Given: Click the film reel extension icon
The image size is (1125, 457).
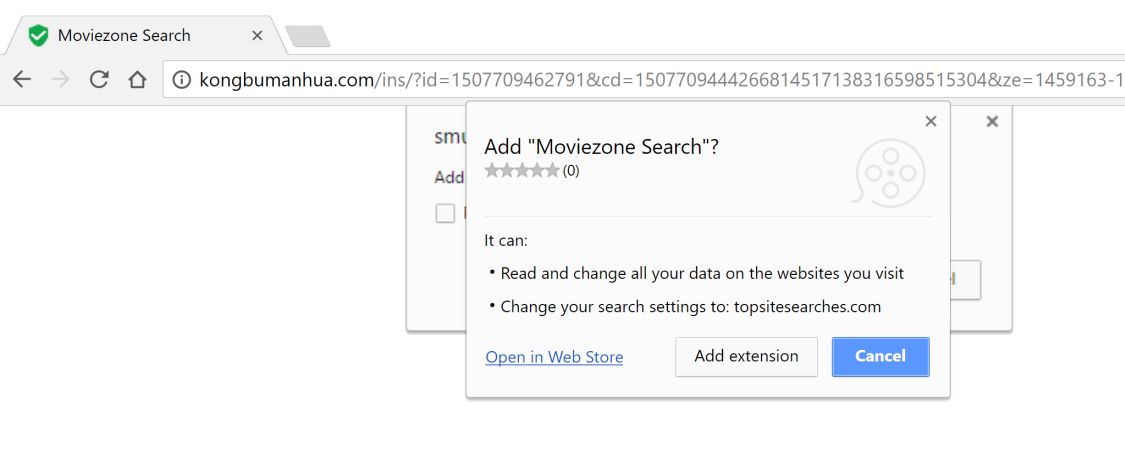Looking at the screenshot, I should tap(888, 173).
